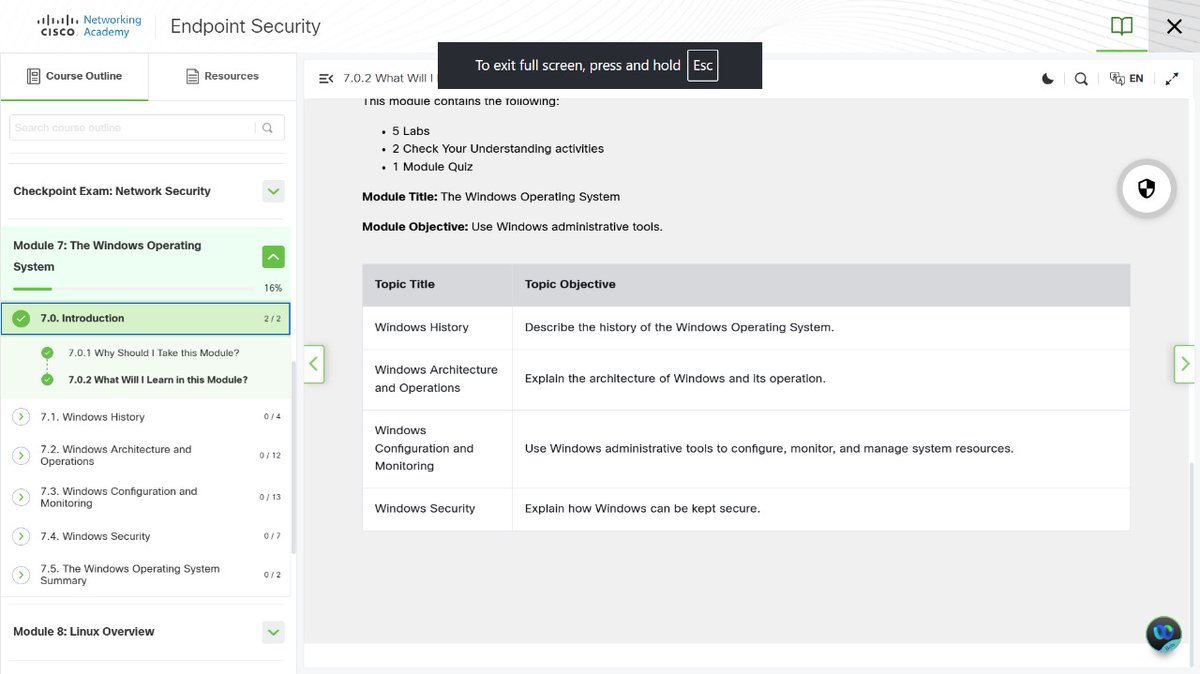Click the Esc key hint in banner
The height and width of the screenshot is (674, 1200).
(702, 66)
